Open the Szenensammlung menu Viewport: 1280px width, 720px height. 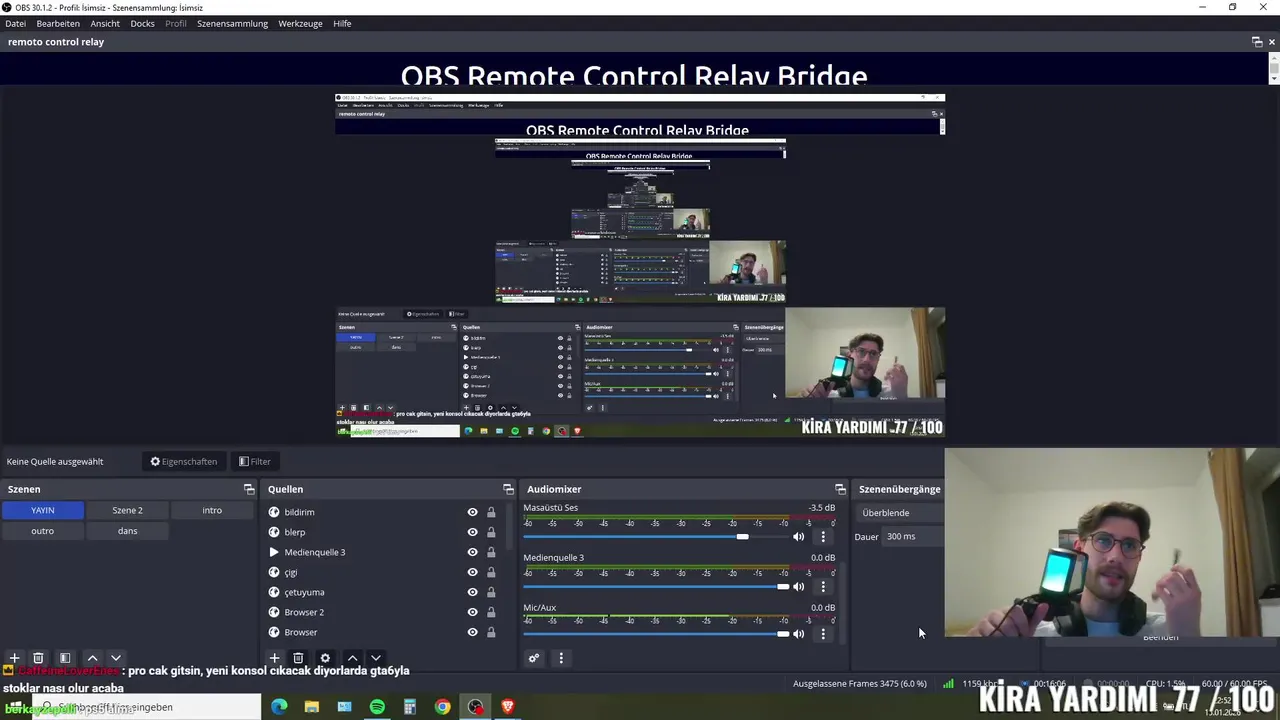tap(232, 23)
